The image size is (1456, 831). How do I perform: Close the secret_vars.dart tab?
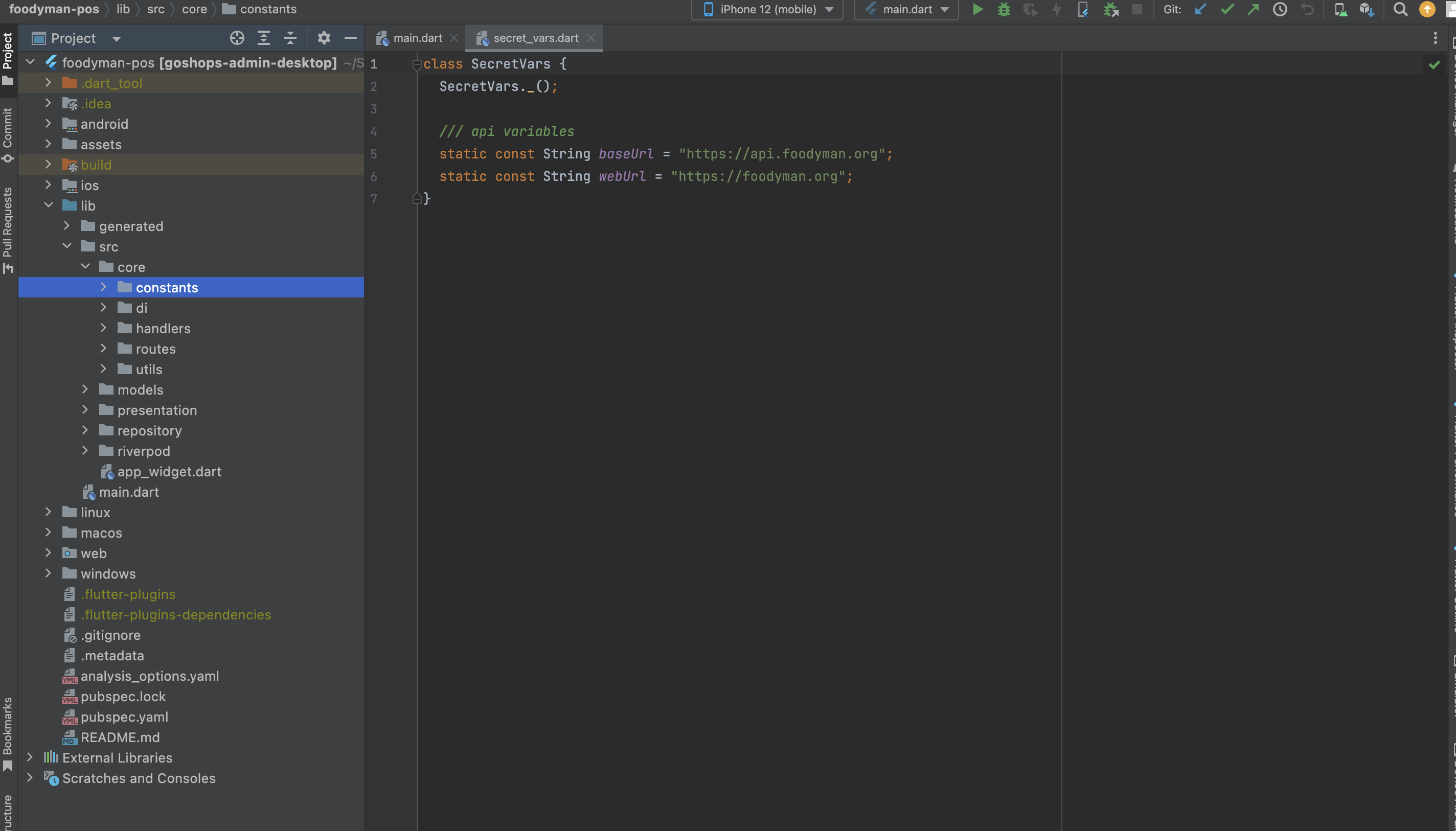tap(590, 38)
